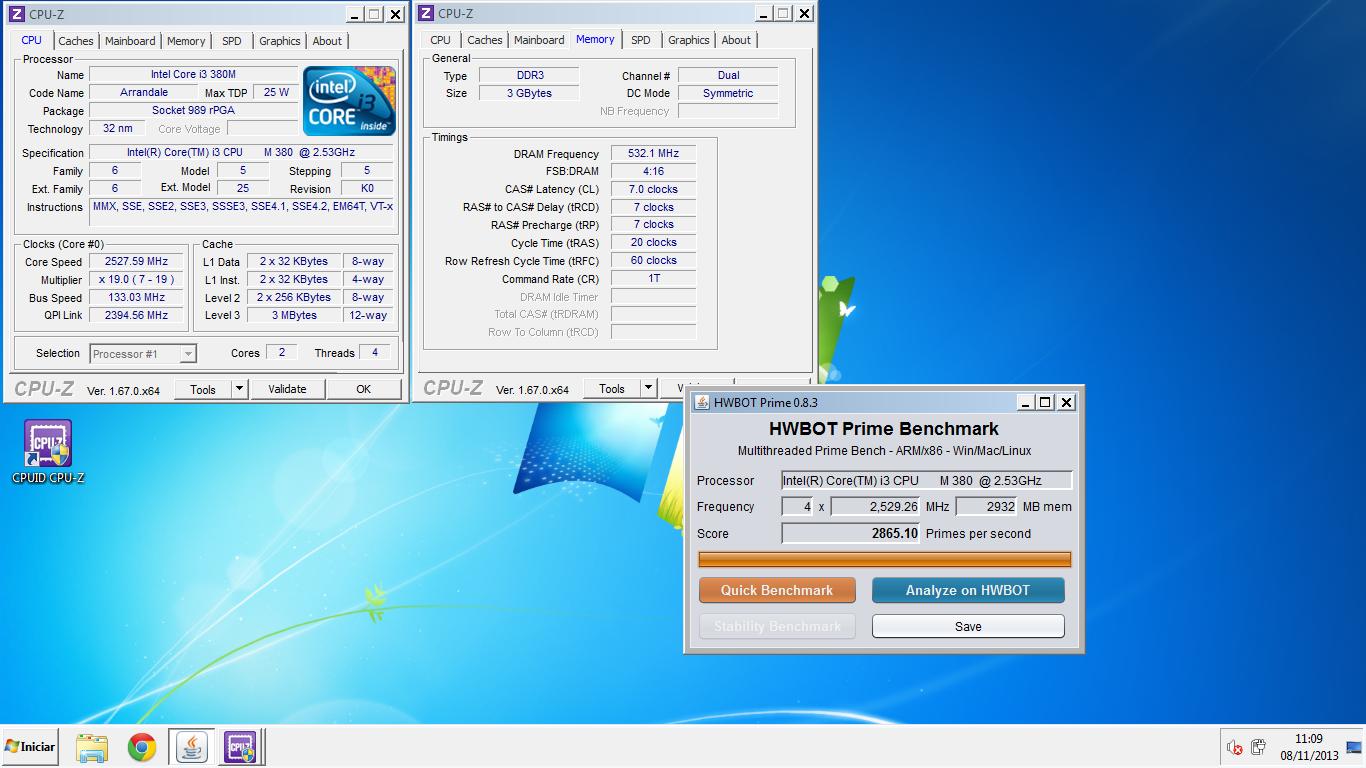Click the greyed Stability Benchmark button
This screenshot has width=1366, height=768.
point(777,626)
